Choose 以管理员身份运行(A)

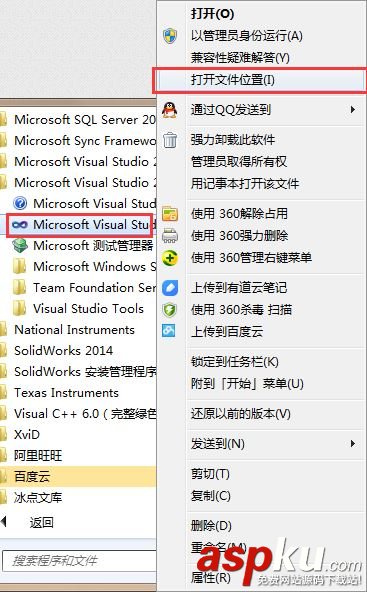pyautogui.click(x=247, y=36)
